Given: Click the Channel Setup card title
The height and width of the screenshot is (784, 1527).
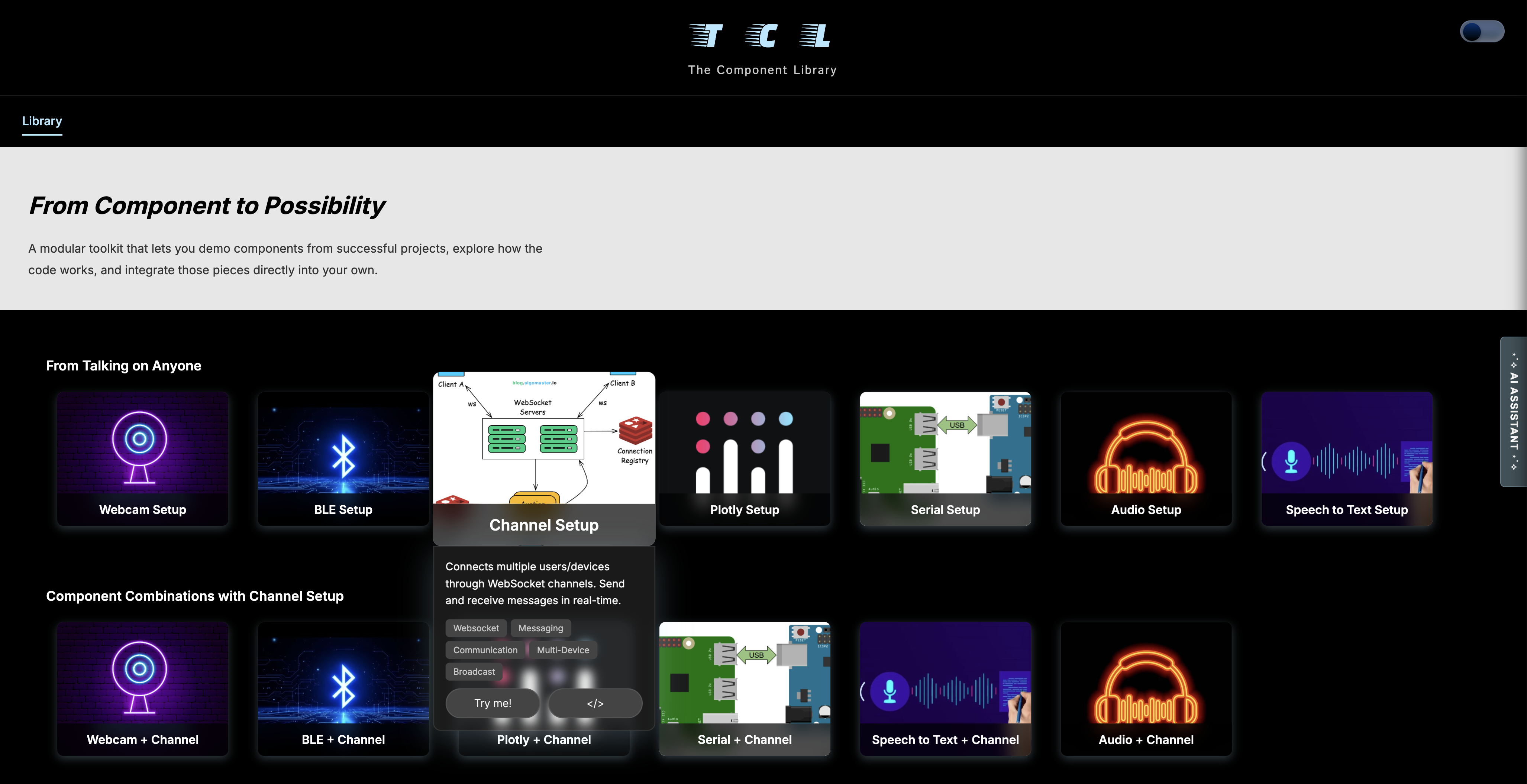Looking at the screenshot, I should click(x=544, y=525).
